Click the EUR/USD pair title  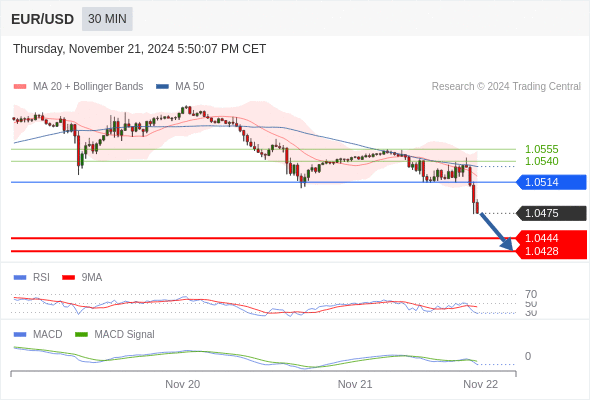(x=43, y=19)
